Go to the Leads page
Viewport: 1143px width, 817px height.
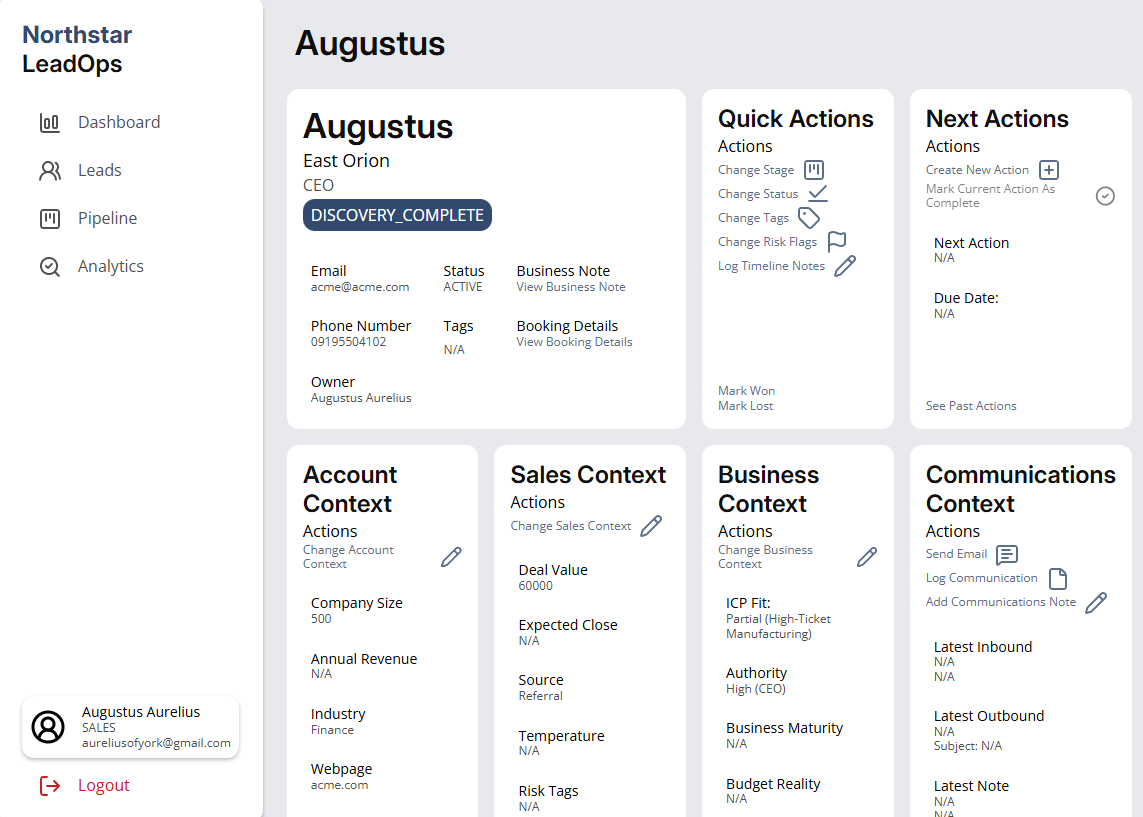[99, 170]
